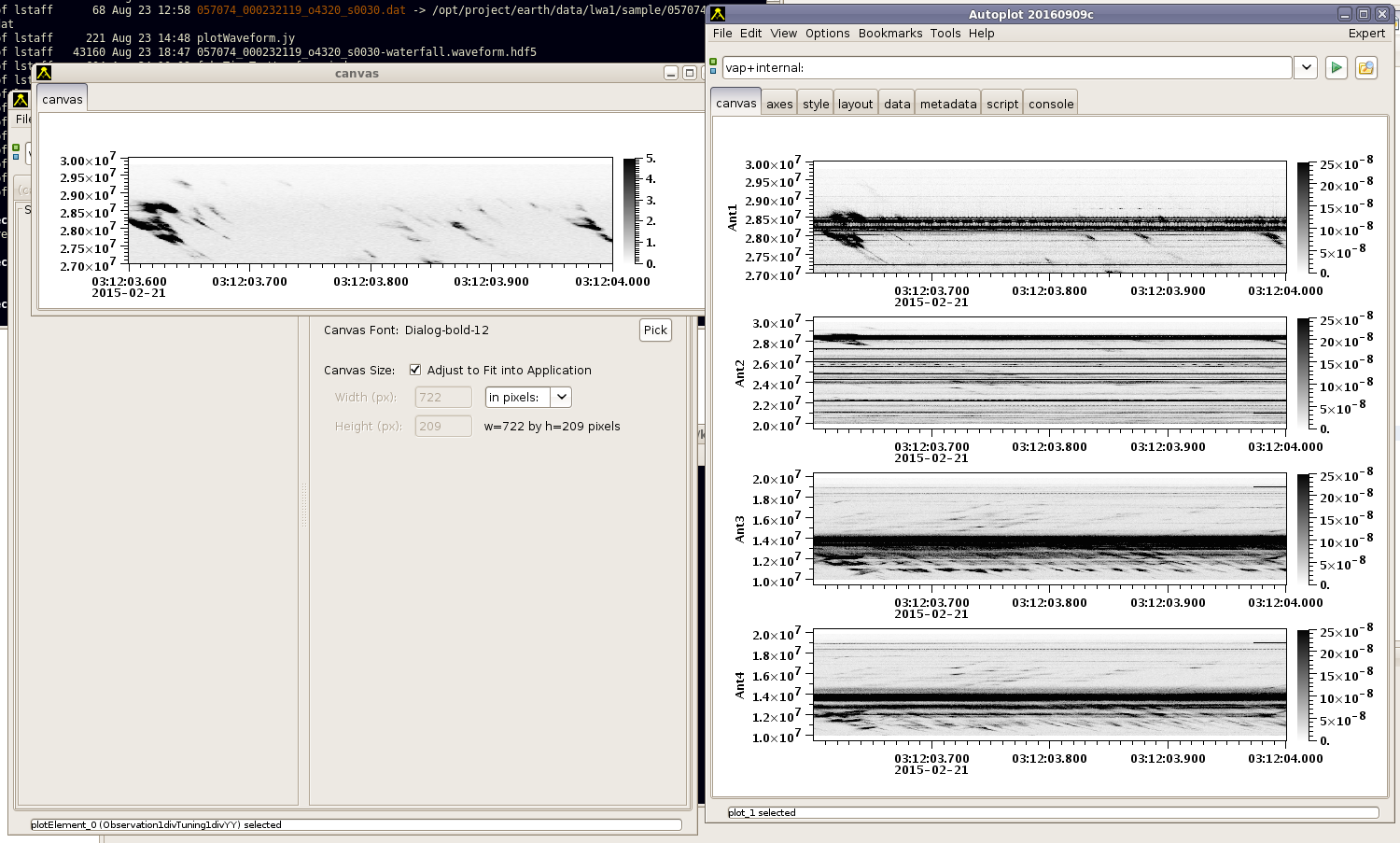Open the Options menu in Autoplot
Viewport: 1400px width, 843px height.
coord(827,33)
